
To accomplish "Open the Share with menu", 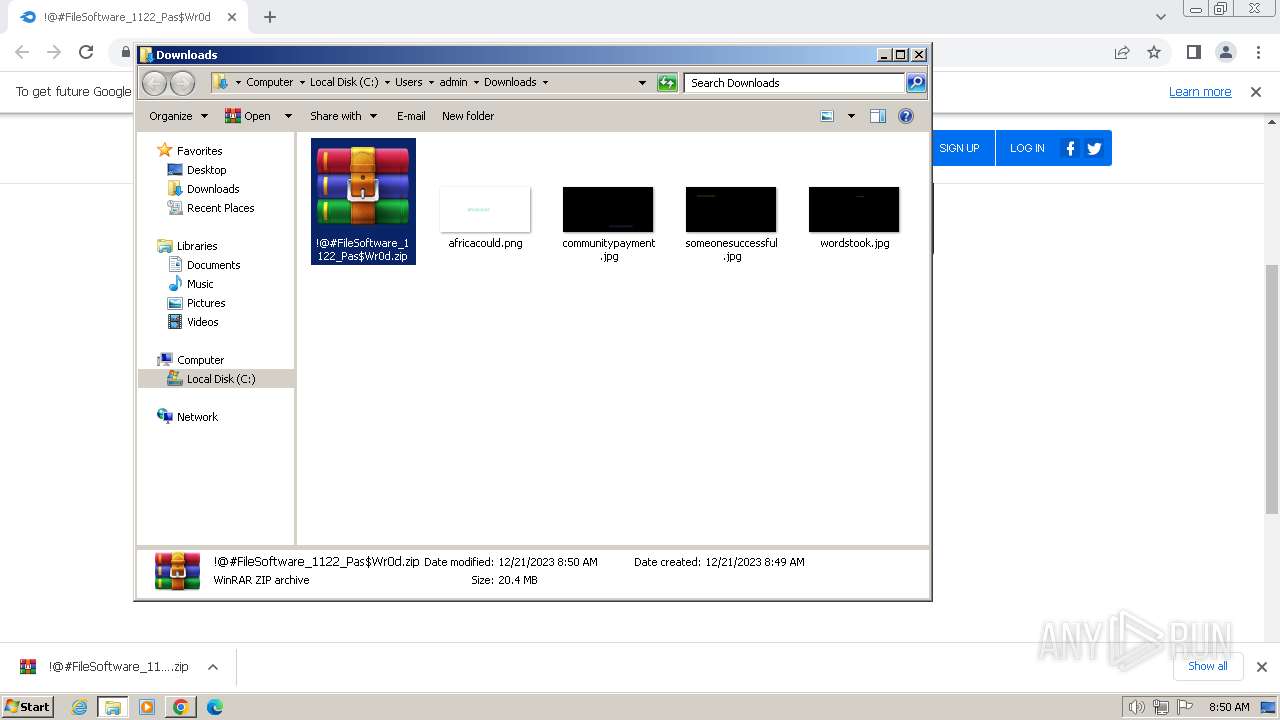I will (x=343, y=116).
